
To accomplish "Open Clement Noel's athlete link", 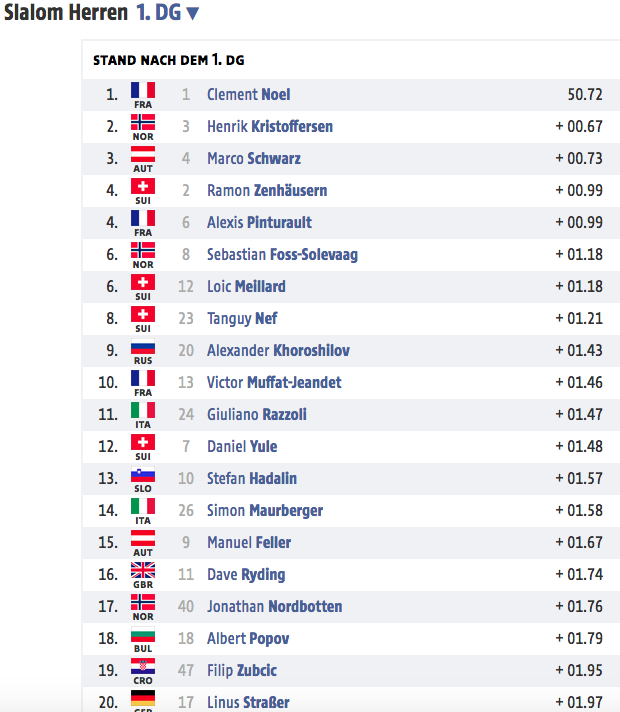I will coord(248,94).
